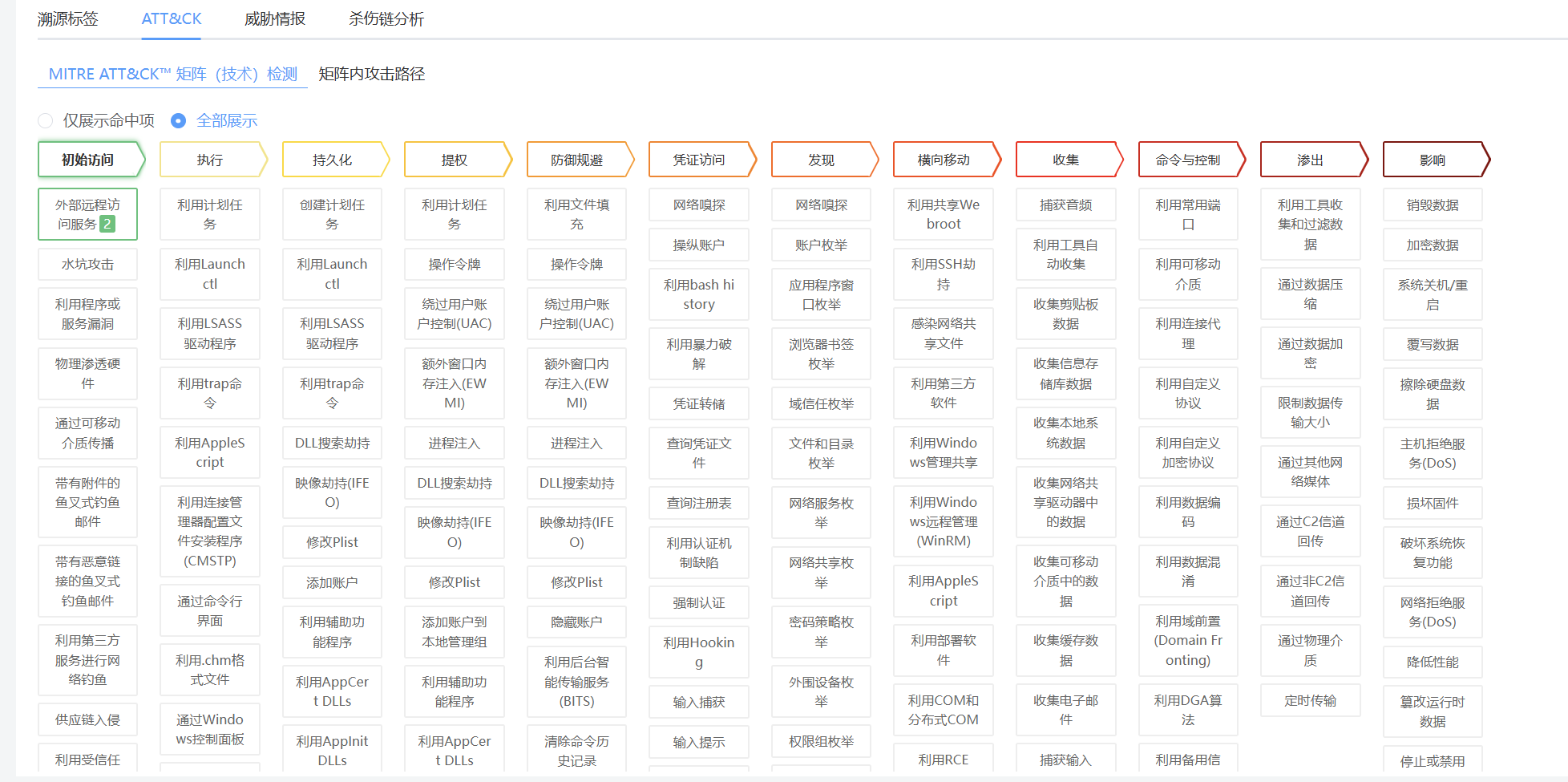
Task: Select the 全部展示 radio option
Action: coord(179,121)
